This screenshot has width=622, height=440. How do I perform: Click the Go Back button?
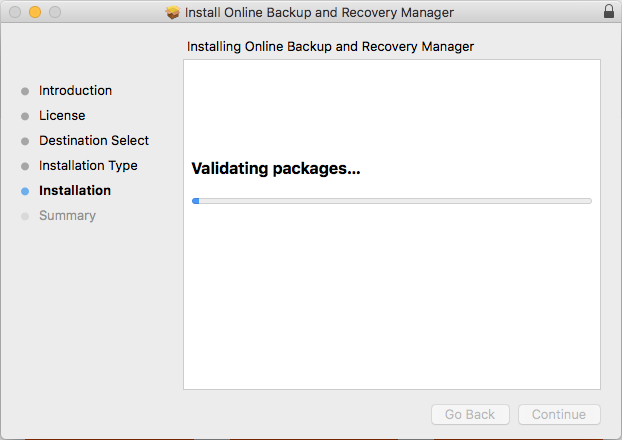pyautogui.click(x=470, y=414)
